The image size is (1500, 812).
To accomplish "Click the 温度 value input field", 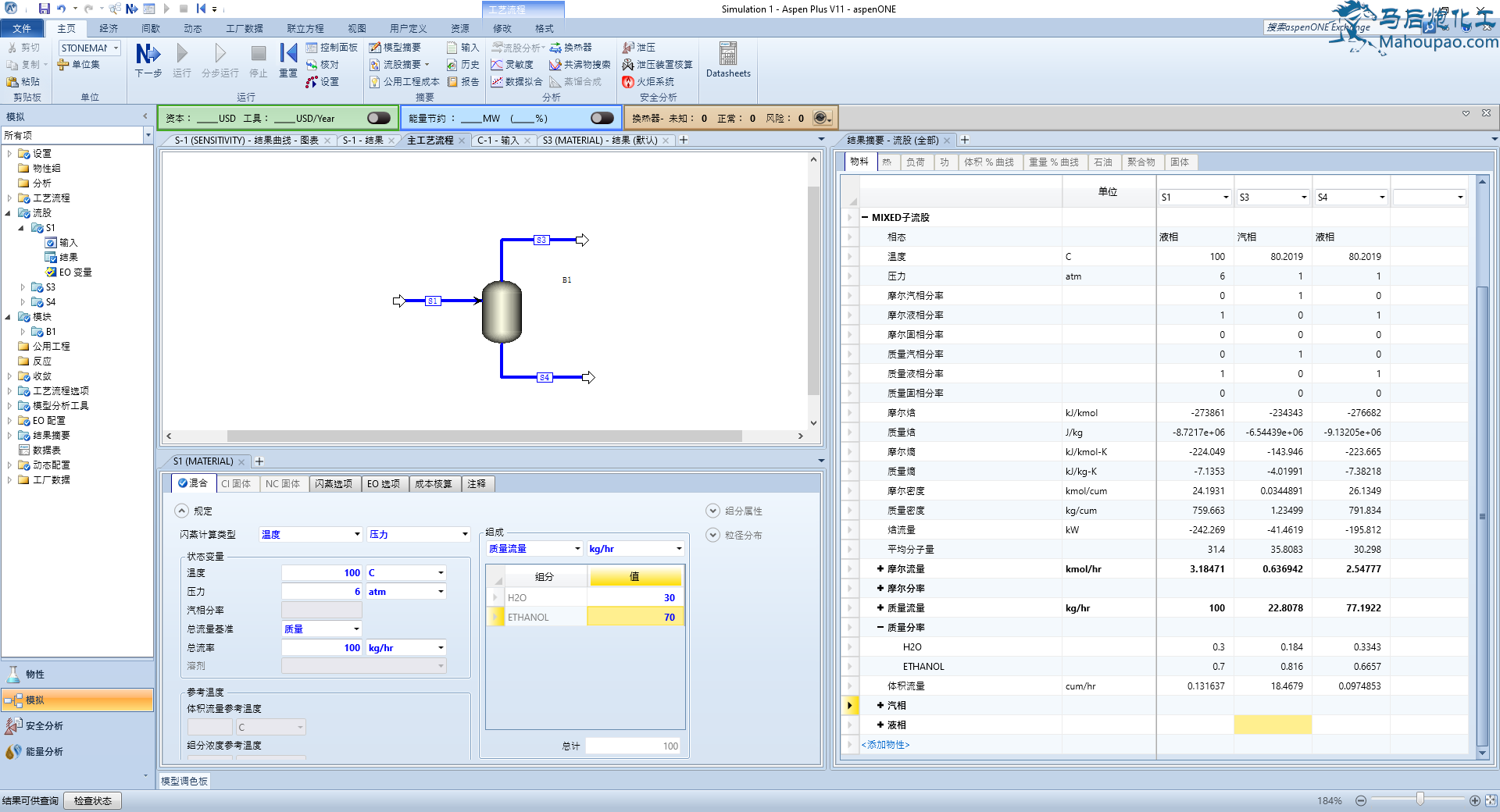I will [x=322, y=572].
